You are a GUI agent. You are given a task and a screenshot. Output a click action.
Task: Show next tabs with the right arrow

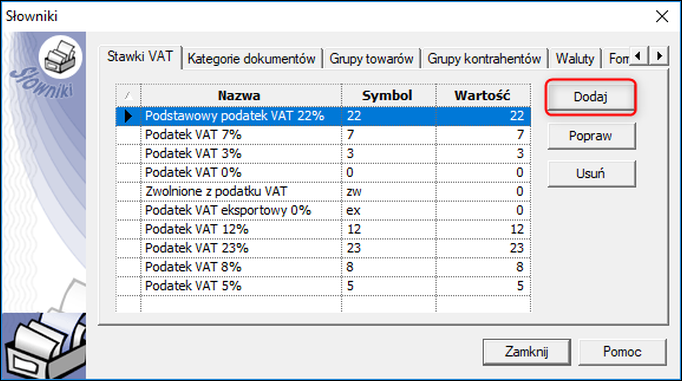pos(659,56)
